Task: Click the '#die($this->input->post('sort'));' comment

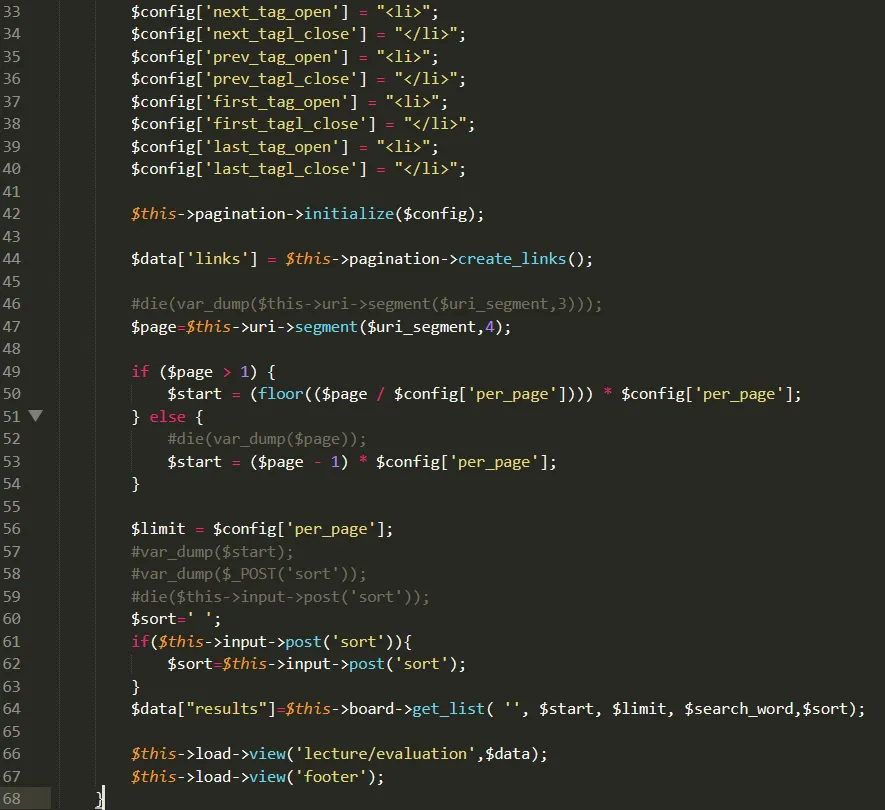Action: coord(281,597)
